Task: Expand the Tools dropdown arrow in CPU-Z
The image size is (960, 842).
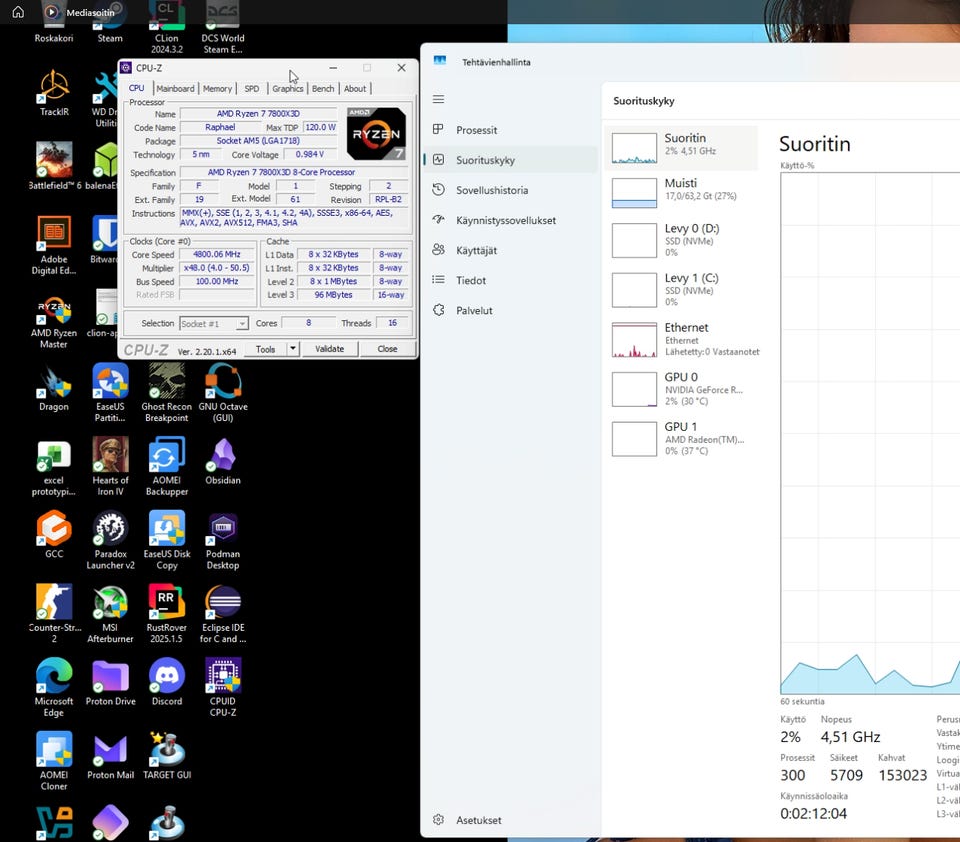Action: (293, 348)
